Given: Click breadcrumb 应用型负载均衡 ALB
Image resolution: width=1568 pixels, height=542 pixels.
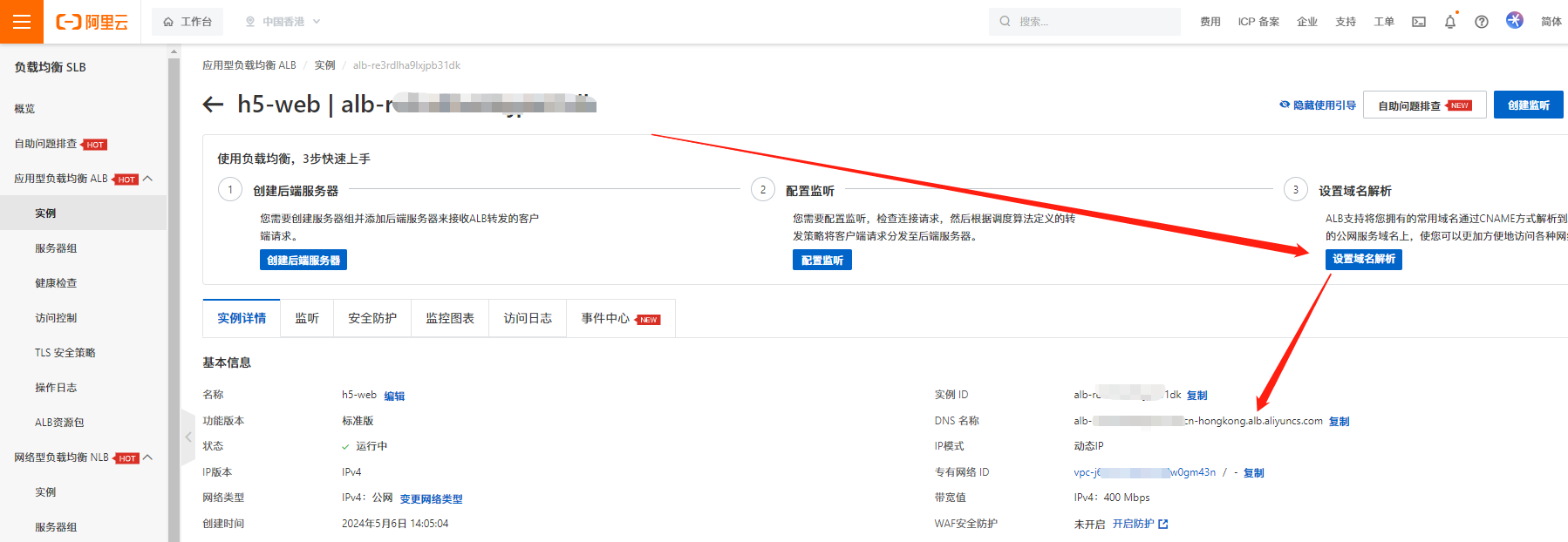Looking at the screenshot, I should 249,65.
